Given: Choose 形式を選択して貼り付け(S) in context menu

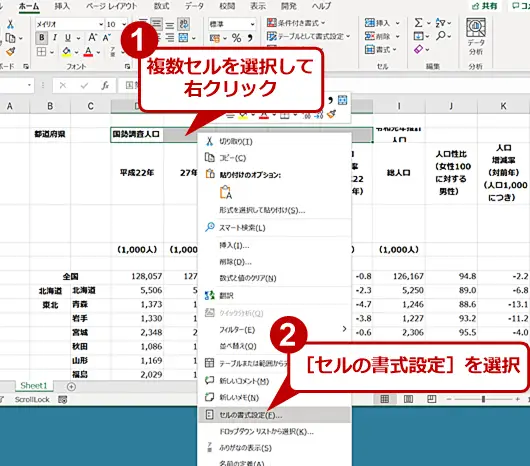Looking at the screenshot, I should (x=274, y=210).
